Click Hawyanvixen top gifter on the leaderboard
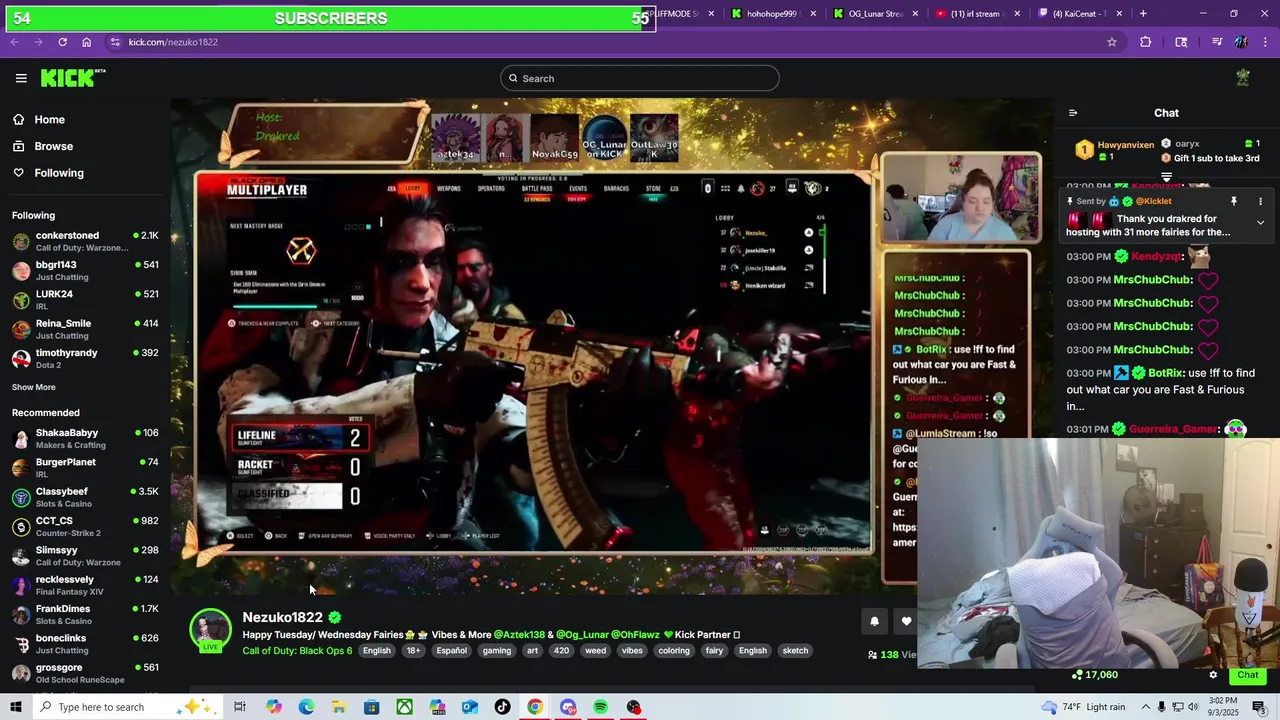 [1125, 145]
